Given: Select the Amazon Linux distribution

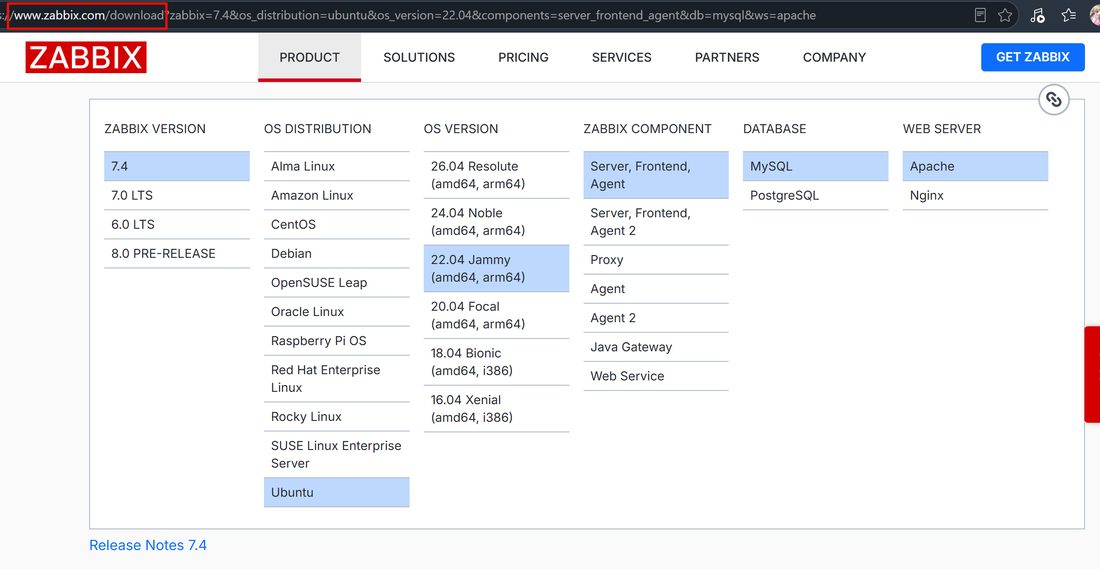Looking at the screenshot, I should 337,195.
